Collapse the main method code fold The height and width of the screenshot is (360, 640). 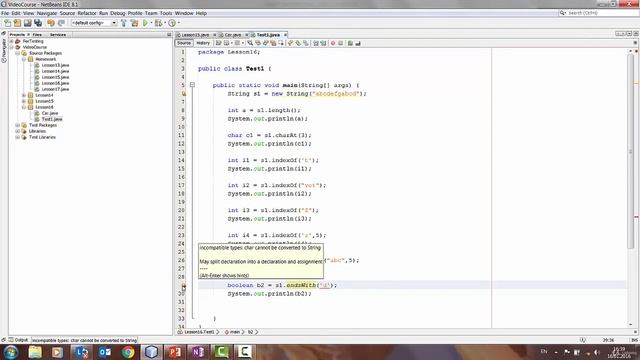coord(192,85)
